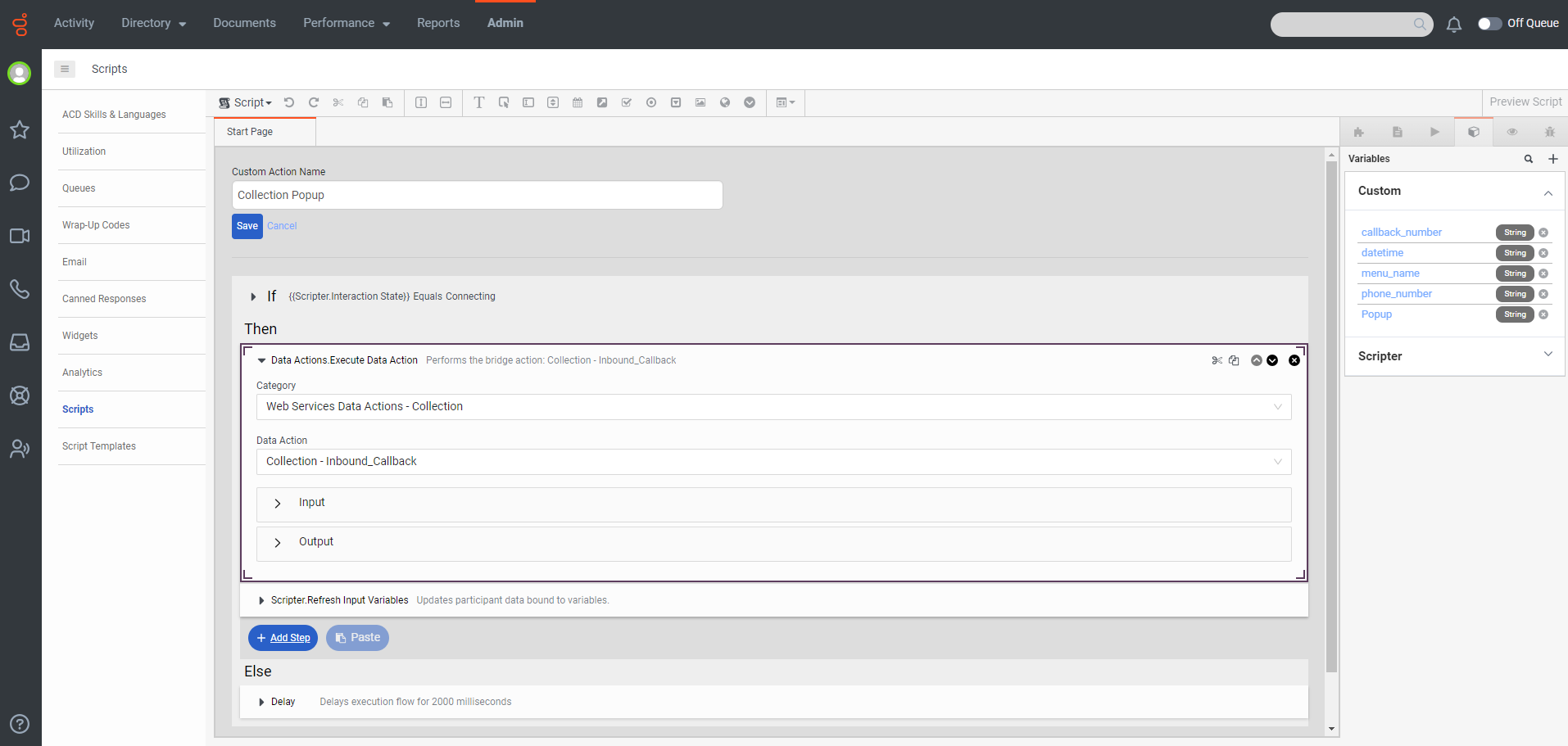Open the layout options toolbar dropdown
Image resolution: width=1568 pixels, height=746 pixels.
[786, 102]
